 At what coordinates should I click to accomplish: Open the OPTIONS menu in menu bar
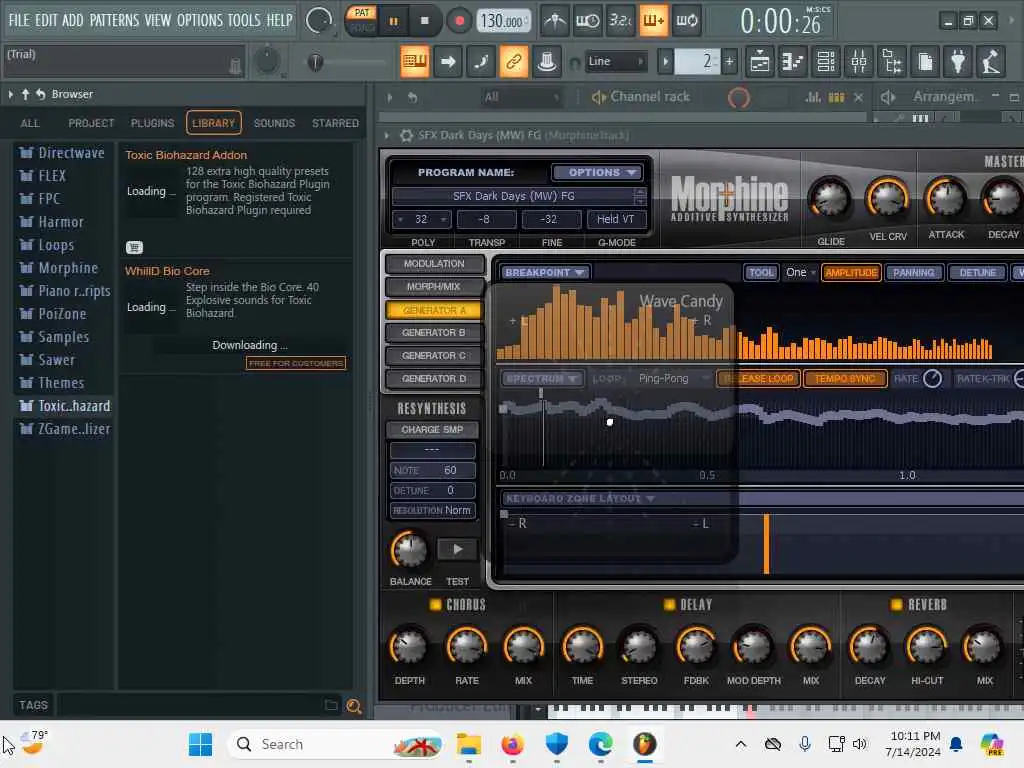[200, 20]
